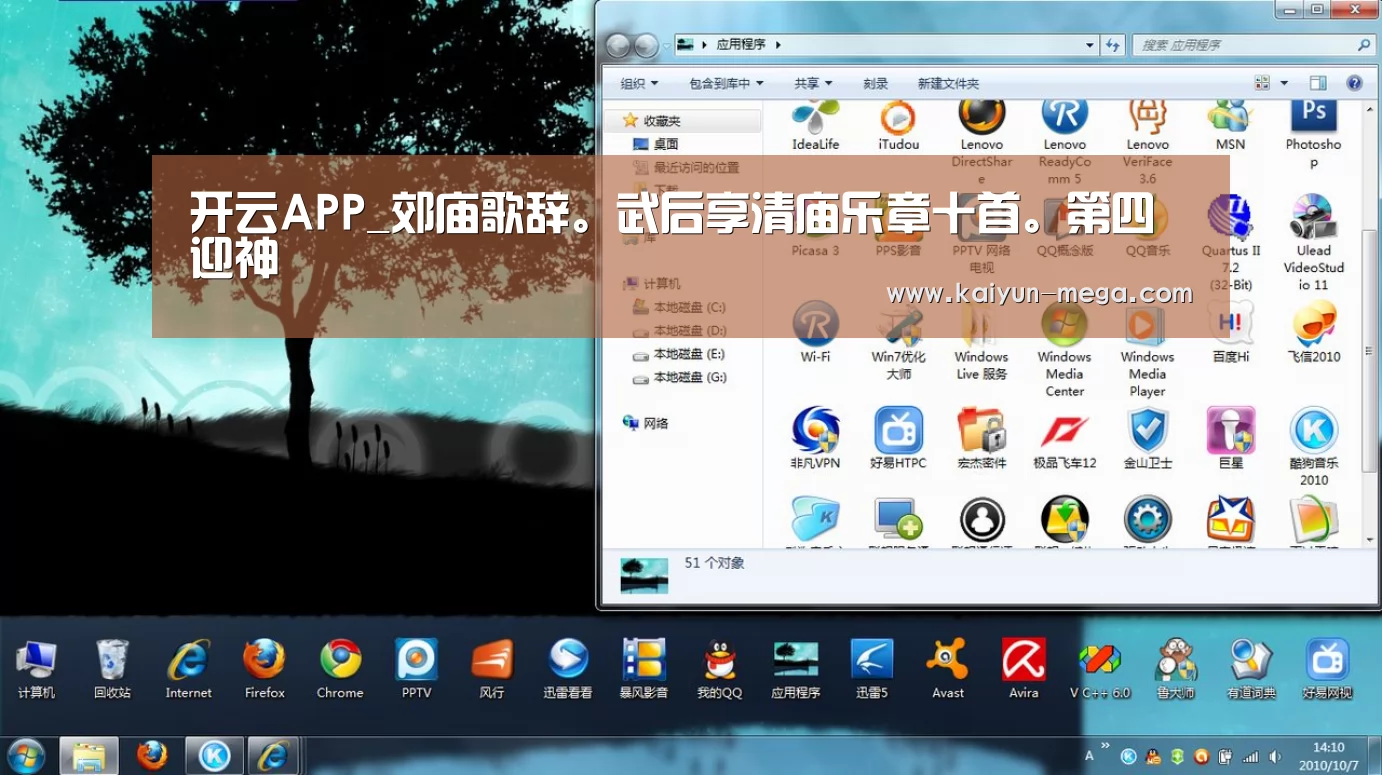Open the Windows Start button

click(25, 756)
